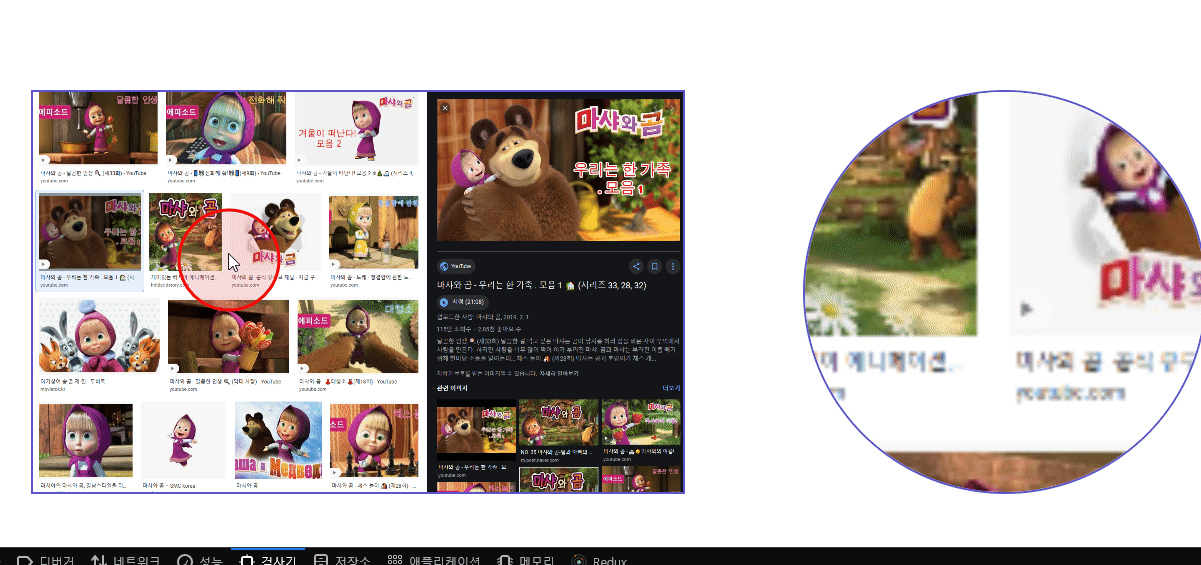
Task: Switch to the Redux devtools tab
Action: pos(599,561)
